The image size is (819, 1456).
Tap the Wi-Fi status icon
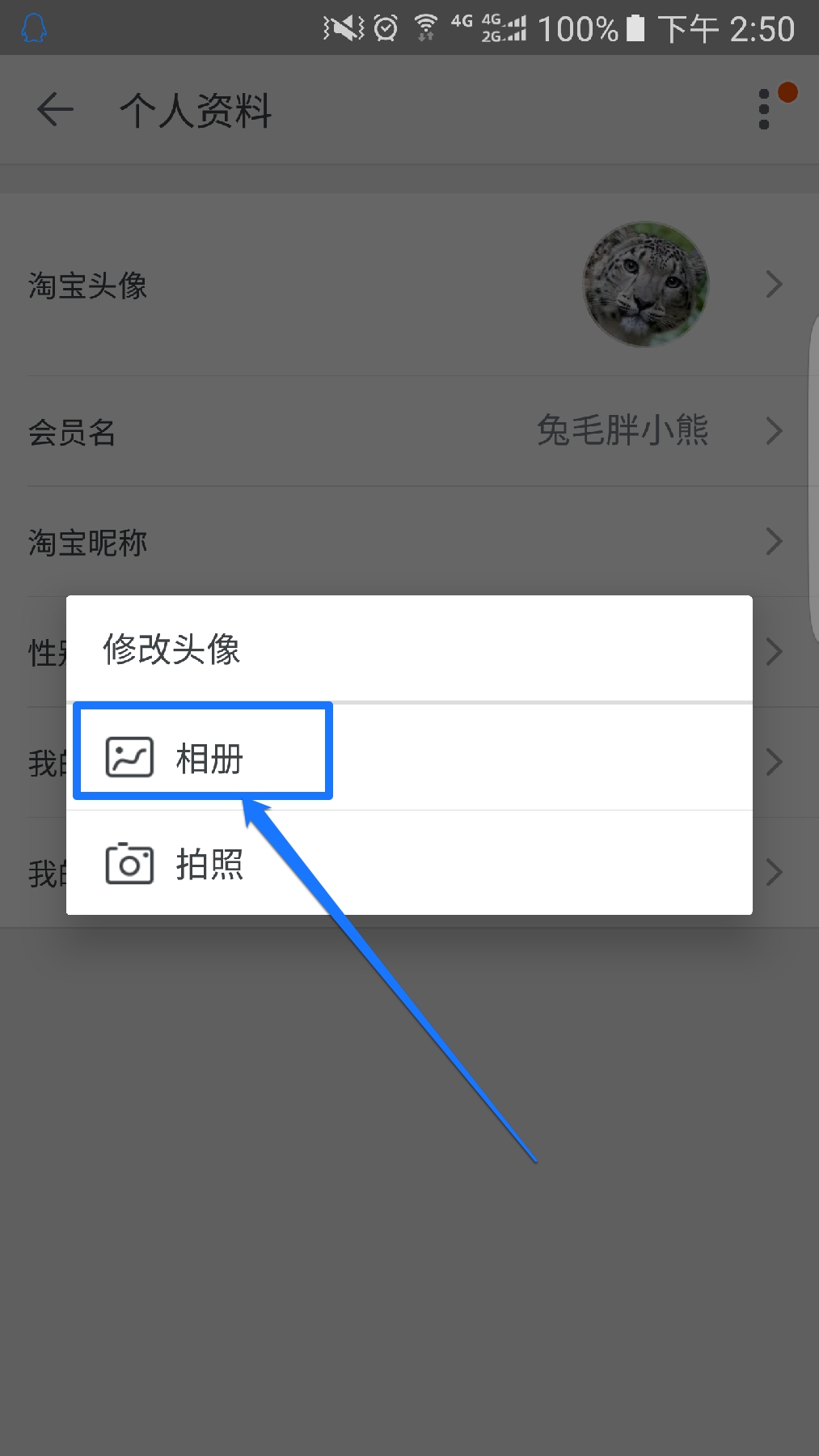coord(426,28)
